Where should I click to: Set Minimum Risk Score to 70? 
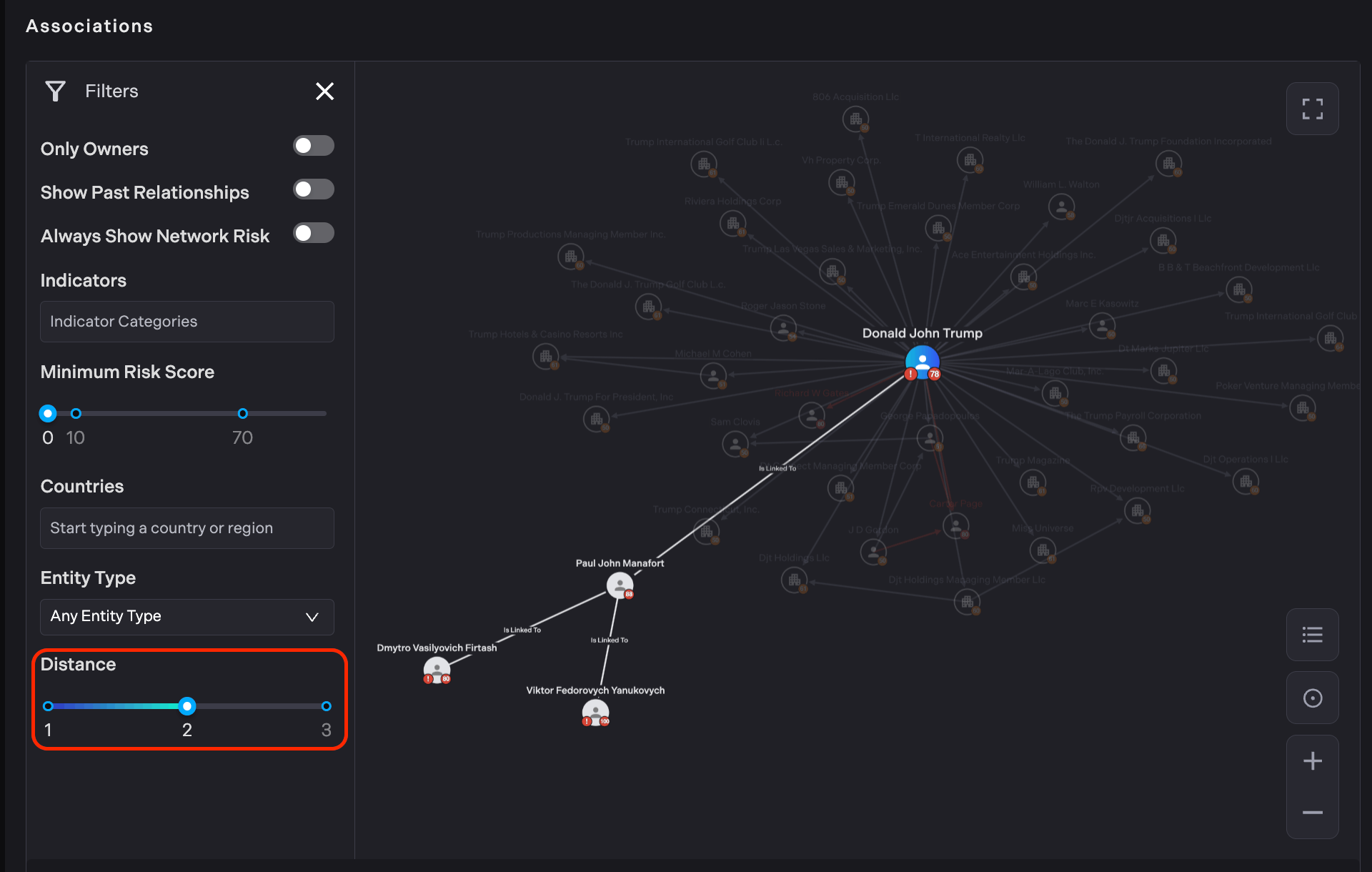(x=242, y=413)
